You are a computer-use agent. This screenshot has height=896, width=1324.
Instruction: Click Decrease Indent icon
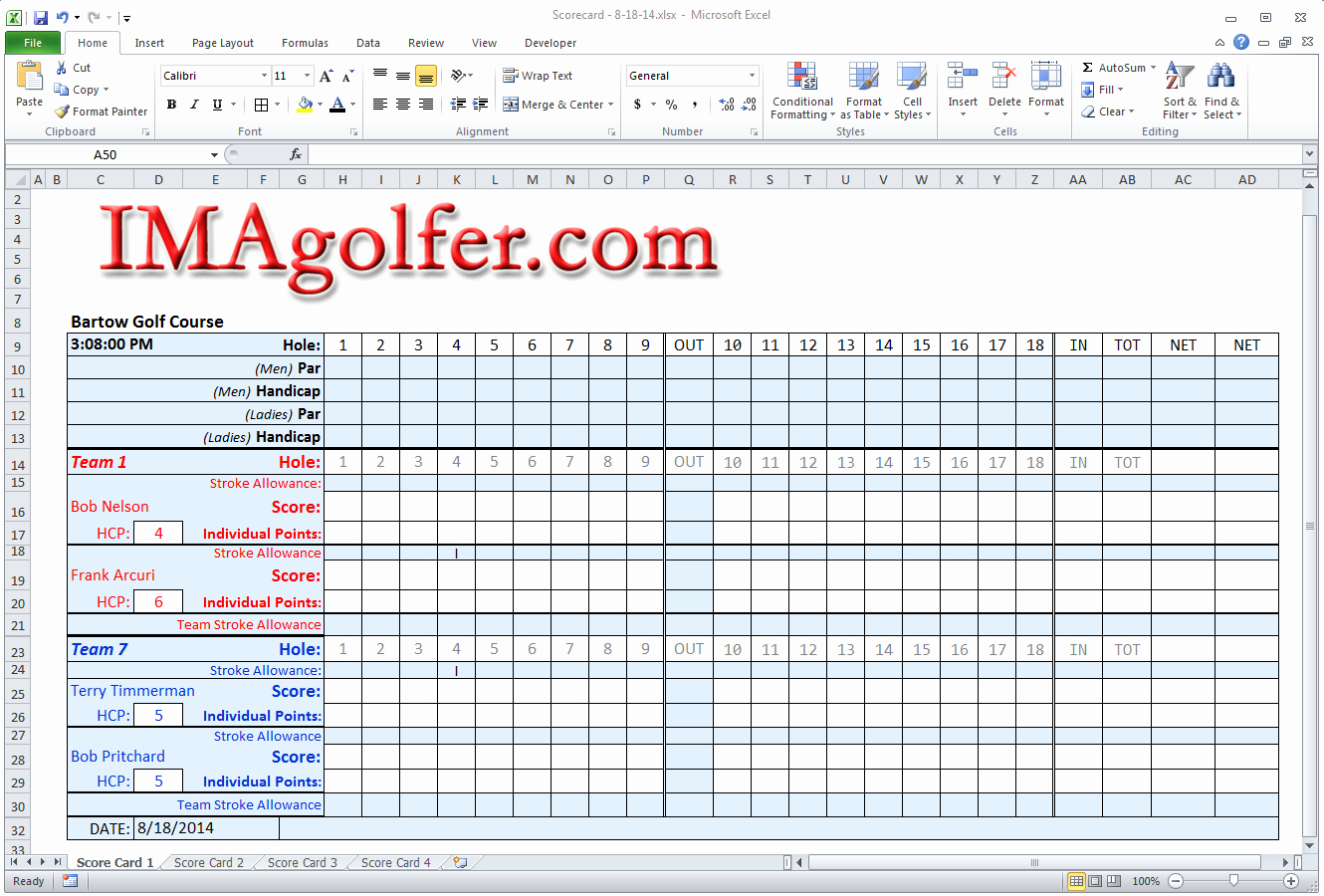pyautogui.click(x=458, y=104)
